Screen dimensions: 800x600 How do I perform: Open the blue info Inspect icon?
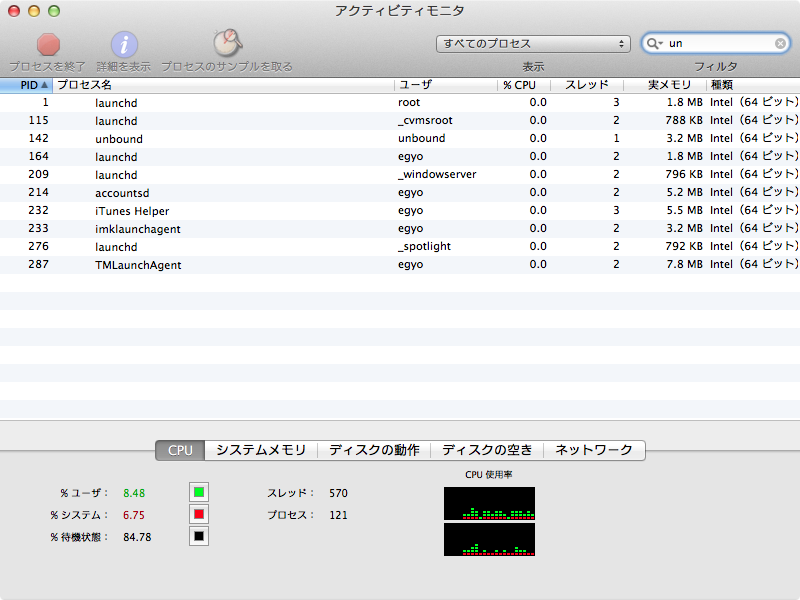(x=124, y=45)
